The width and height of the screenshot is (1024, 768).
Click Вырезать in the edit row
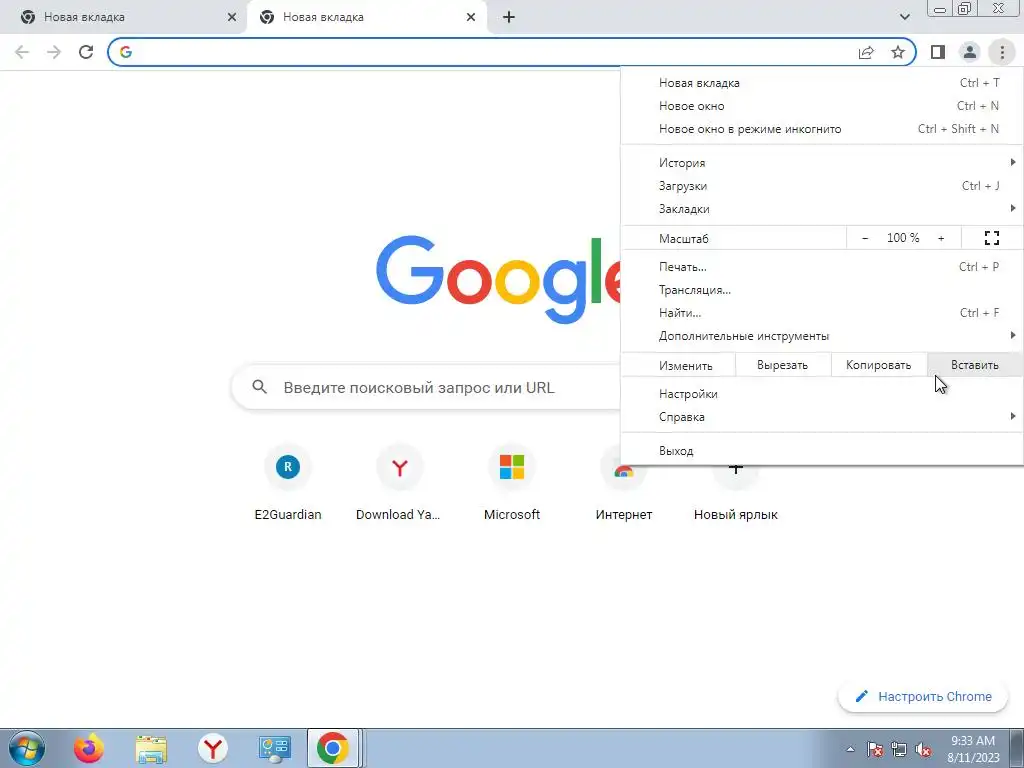pos(782,365)
